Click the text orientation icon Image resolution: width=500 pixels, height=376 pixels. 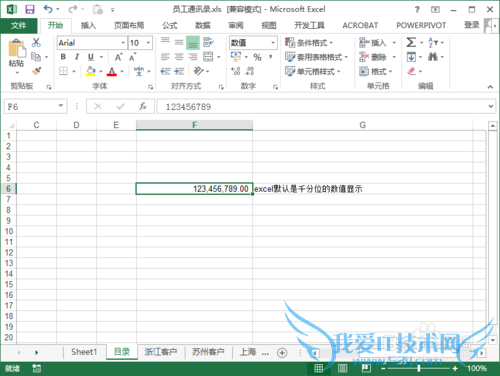click(198, 71)
